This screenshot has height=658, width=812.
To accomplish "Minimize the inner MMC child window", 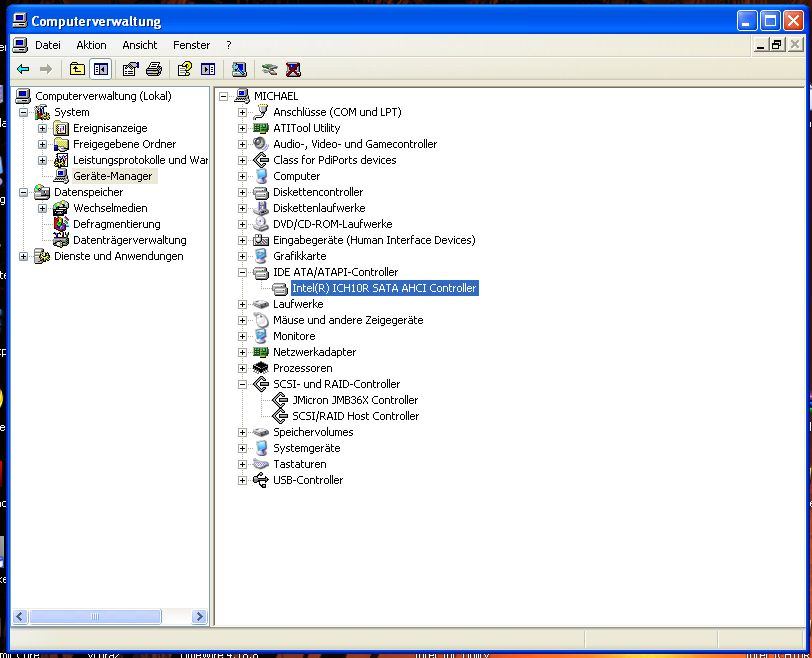I will 760,45.
